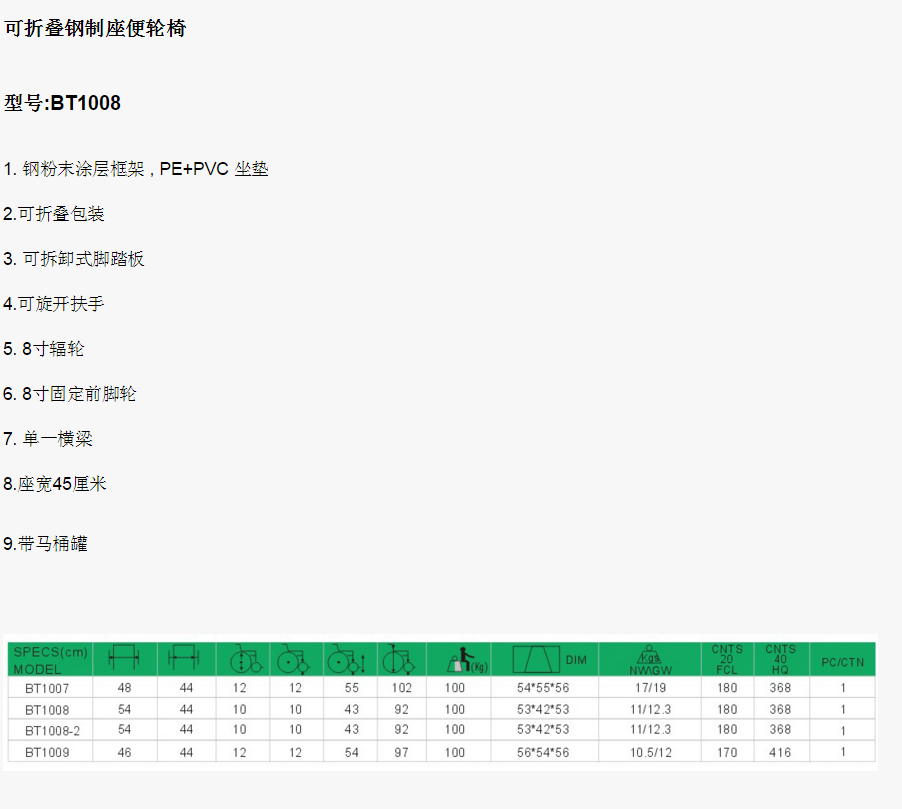
Task: Click the value 46 in BT1009 row
Action: click(124, 753)
